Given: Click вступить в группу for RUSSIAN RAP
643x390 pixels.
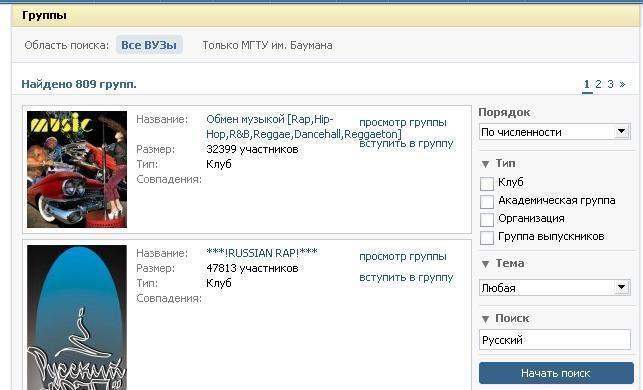Looking at the screenshot, I should 406,278.
